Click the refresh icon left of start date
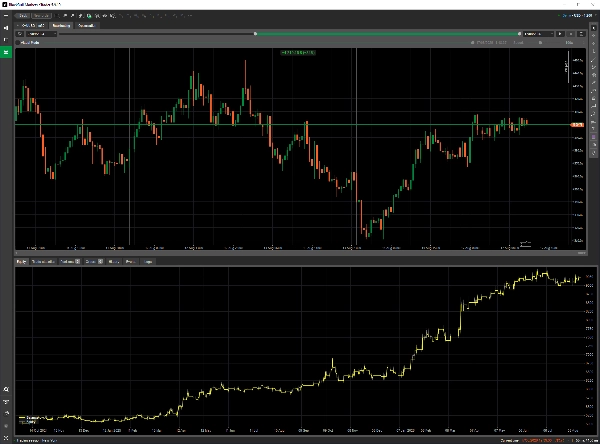 coord(20,34)
